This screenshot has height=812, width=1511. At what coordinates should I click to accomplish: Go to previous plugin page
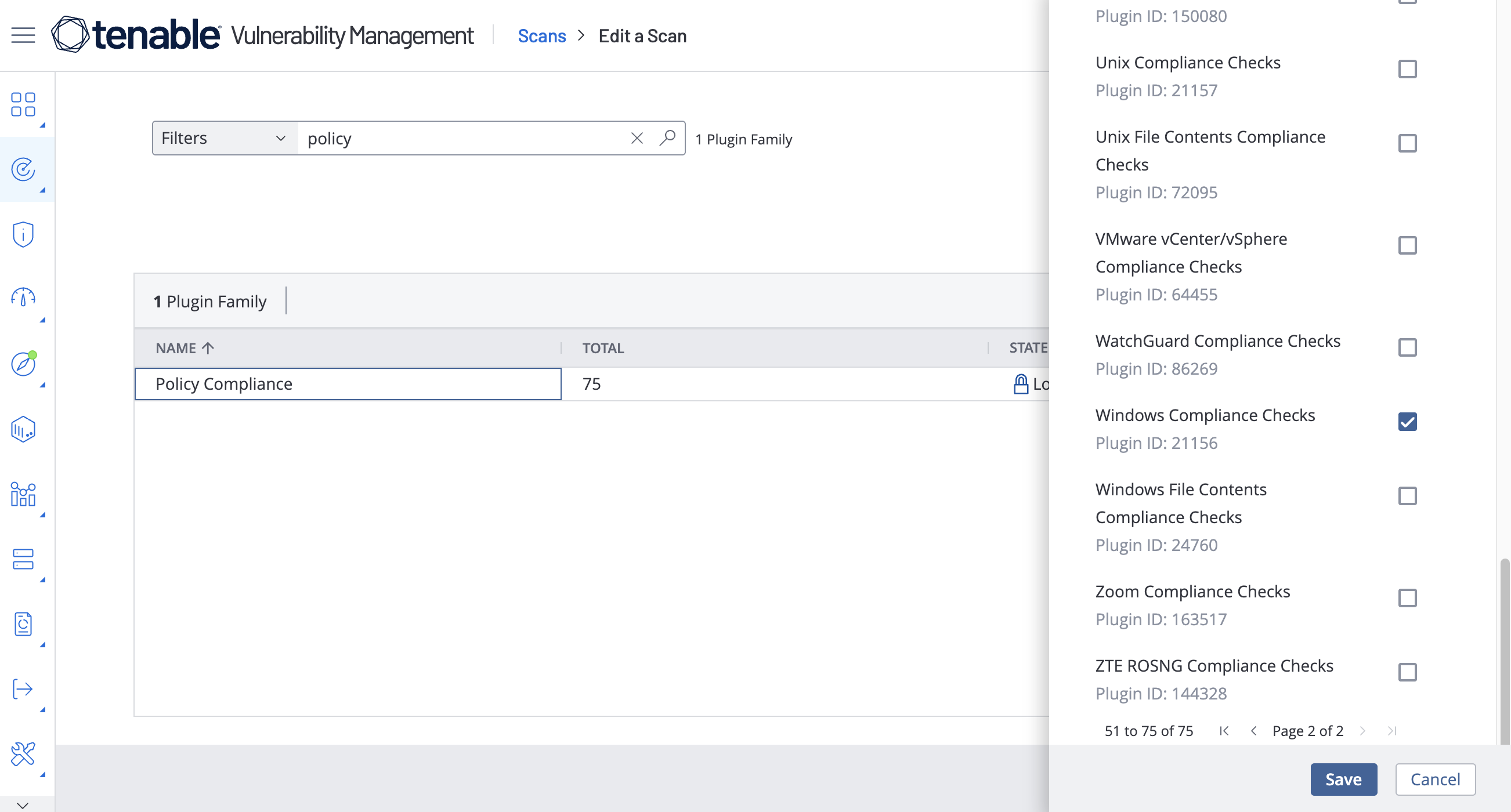pyautogui.click(x=1253, y=730)
